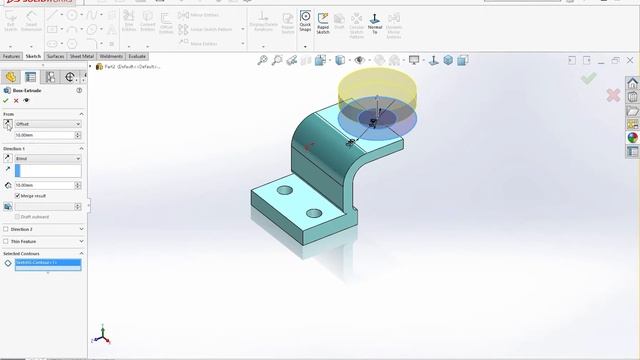The image size is (640, 360).
Task: Switch to Evaluate ribbon tab
Action: point(137,56)
